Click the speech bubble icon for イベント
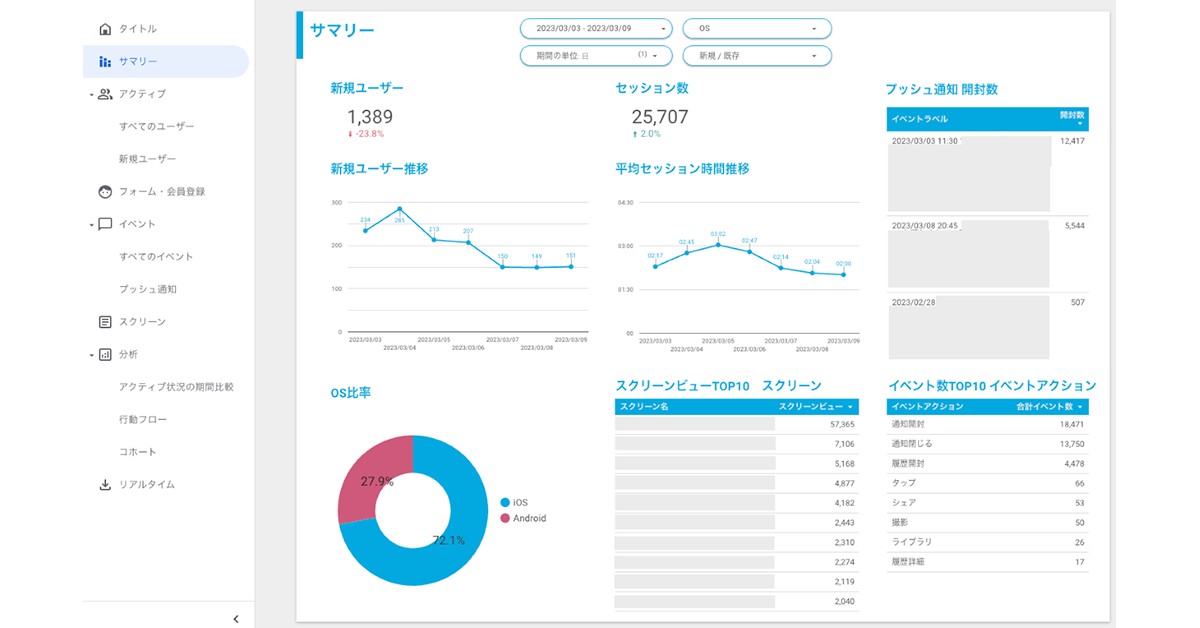 105,224
